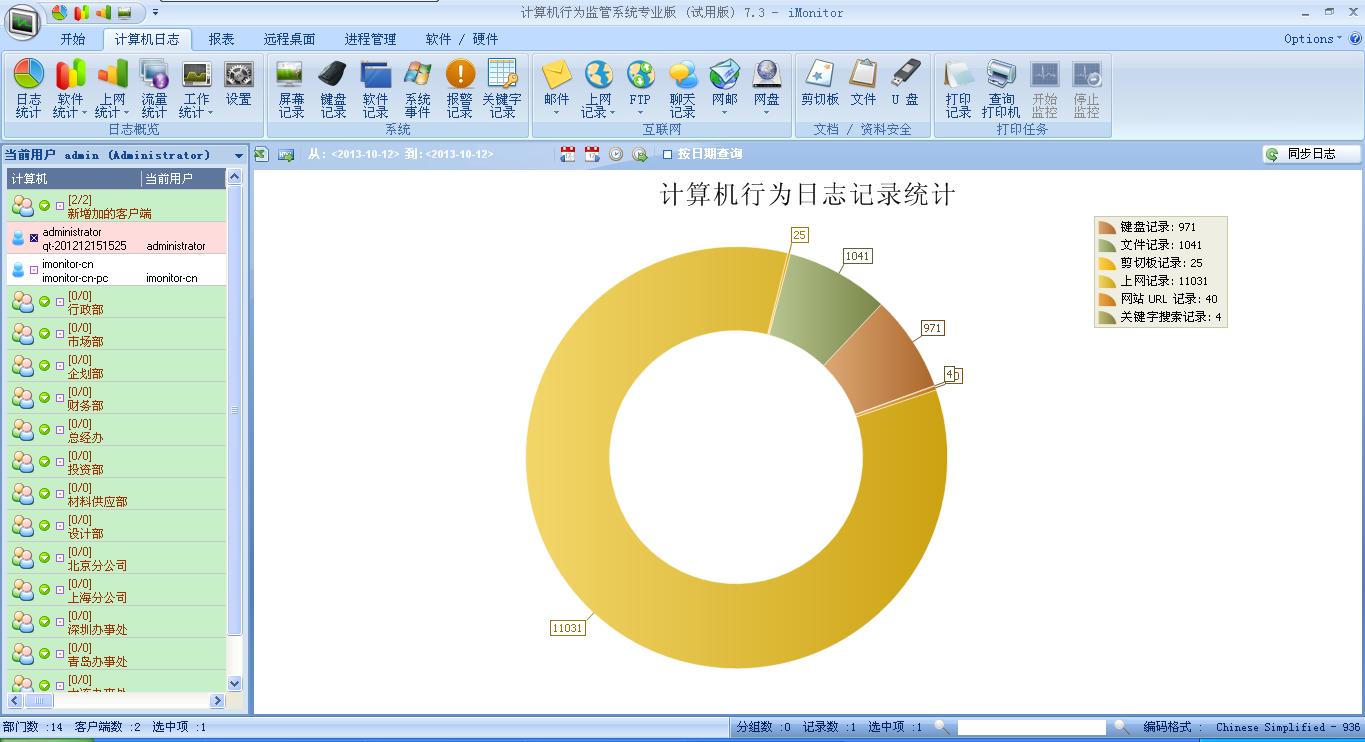This screenshot has width=1365, height=742.
Task: Open the 报警记录 alarm log
Action: click(459, 88)
